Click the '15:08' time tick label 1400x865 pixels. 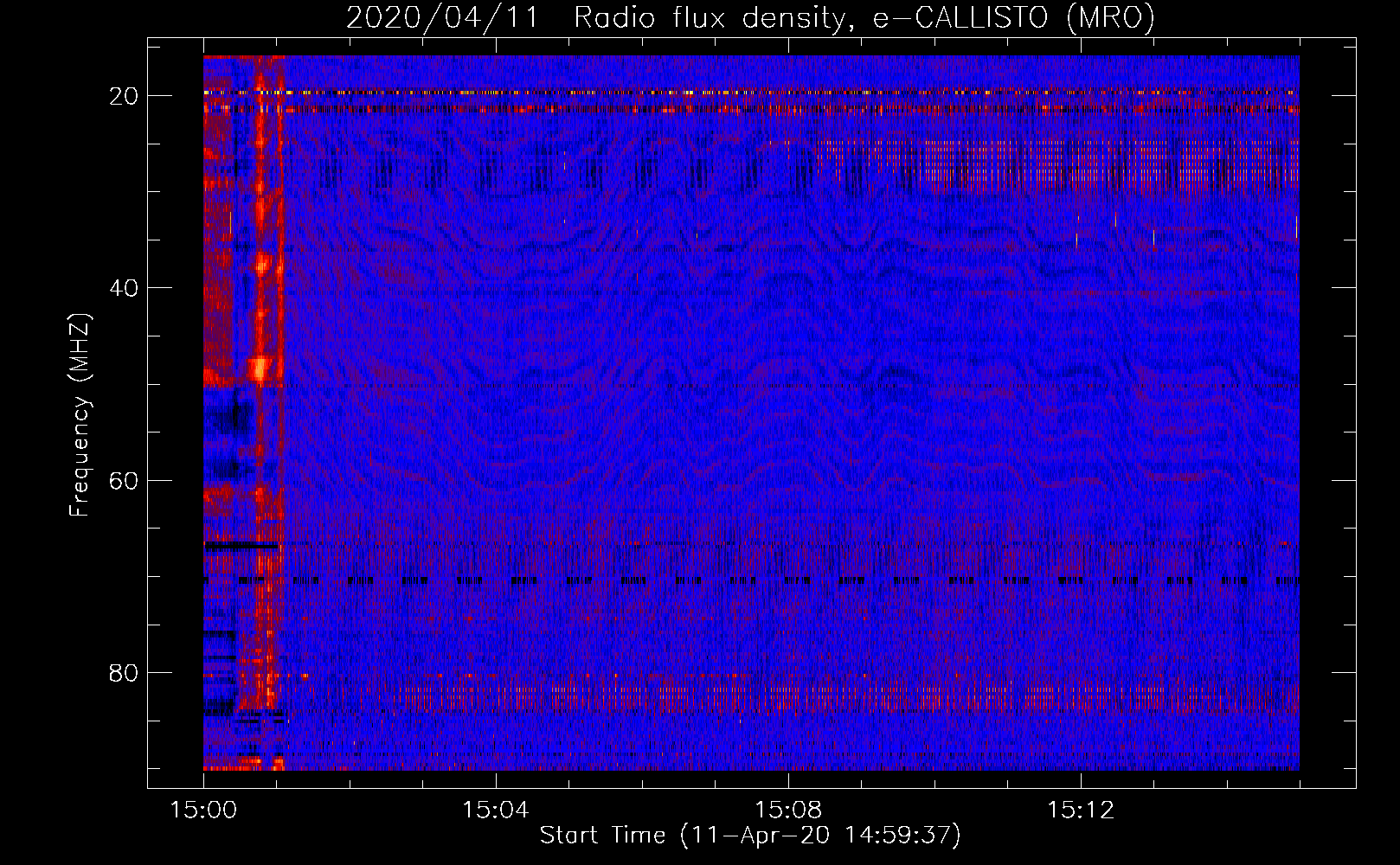tap(787, 811)
